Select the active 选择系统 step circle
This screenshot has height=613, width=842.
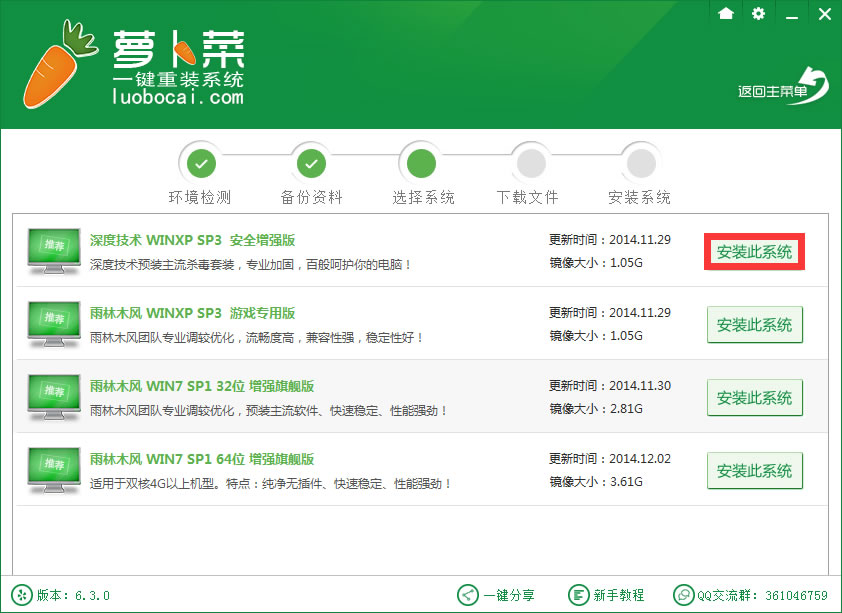[421, 161]
